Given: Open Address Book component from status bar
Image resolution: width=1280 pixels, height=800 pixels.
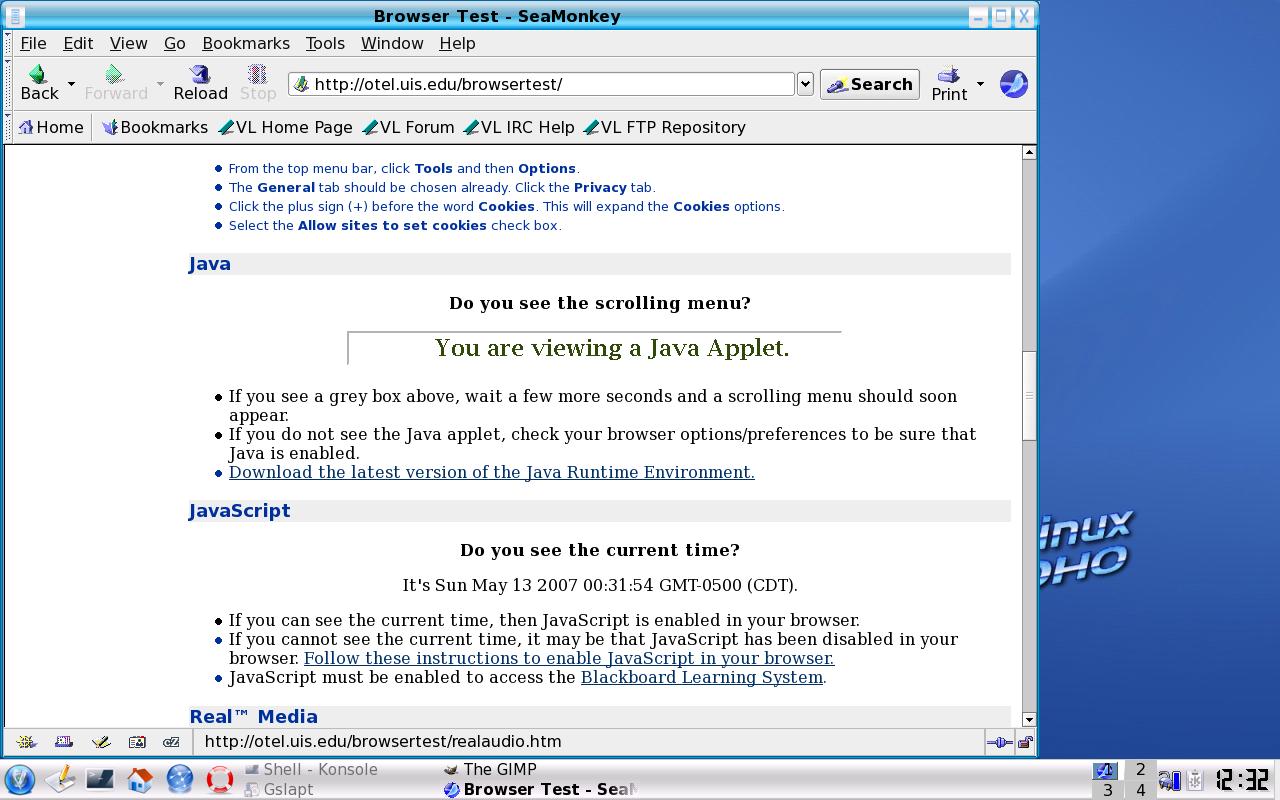Looking at the screenshot, I should coord(137,742).
